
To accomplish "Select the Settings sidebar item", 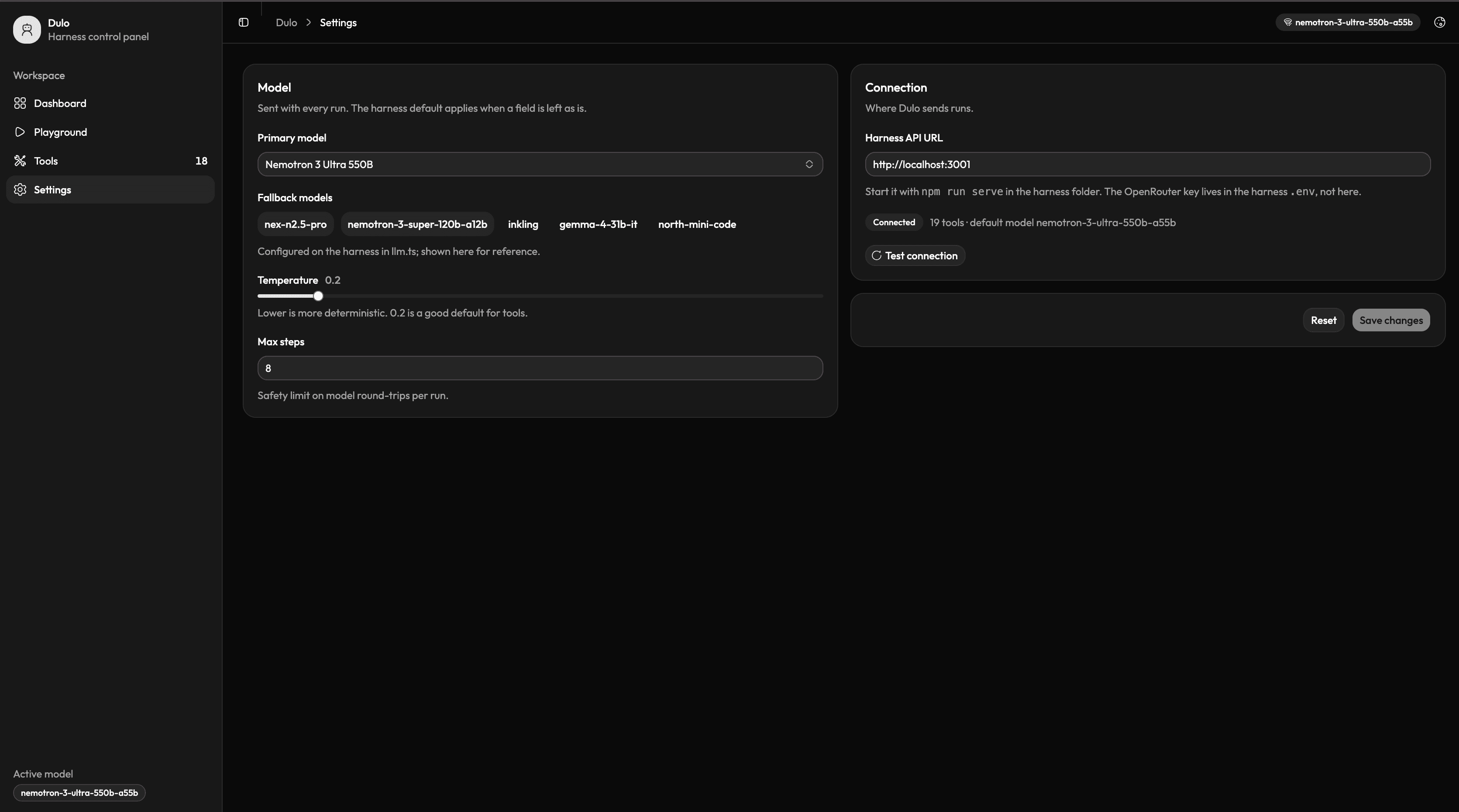I will pyautogui.click(x=110, y=190).
